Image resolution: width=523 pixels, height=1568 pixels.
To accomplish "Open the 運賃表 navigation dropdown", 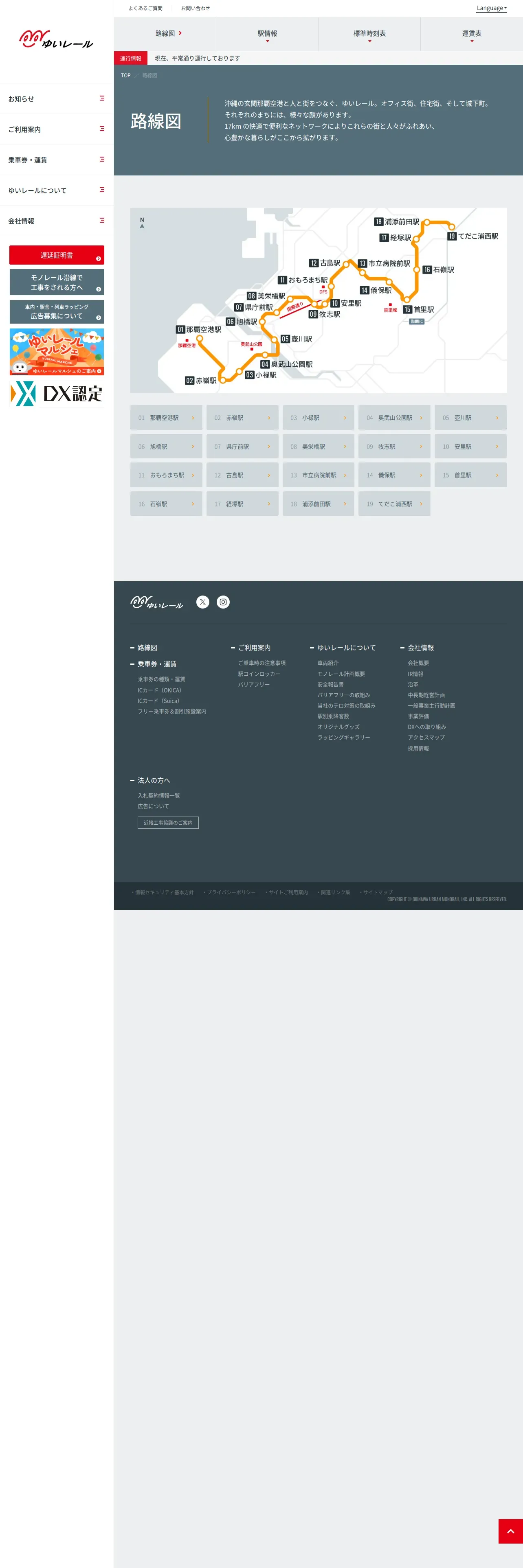I will tap(472, 34).
